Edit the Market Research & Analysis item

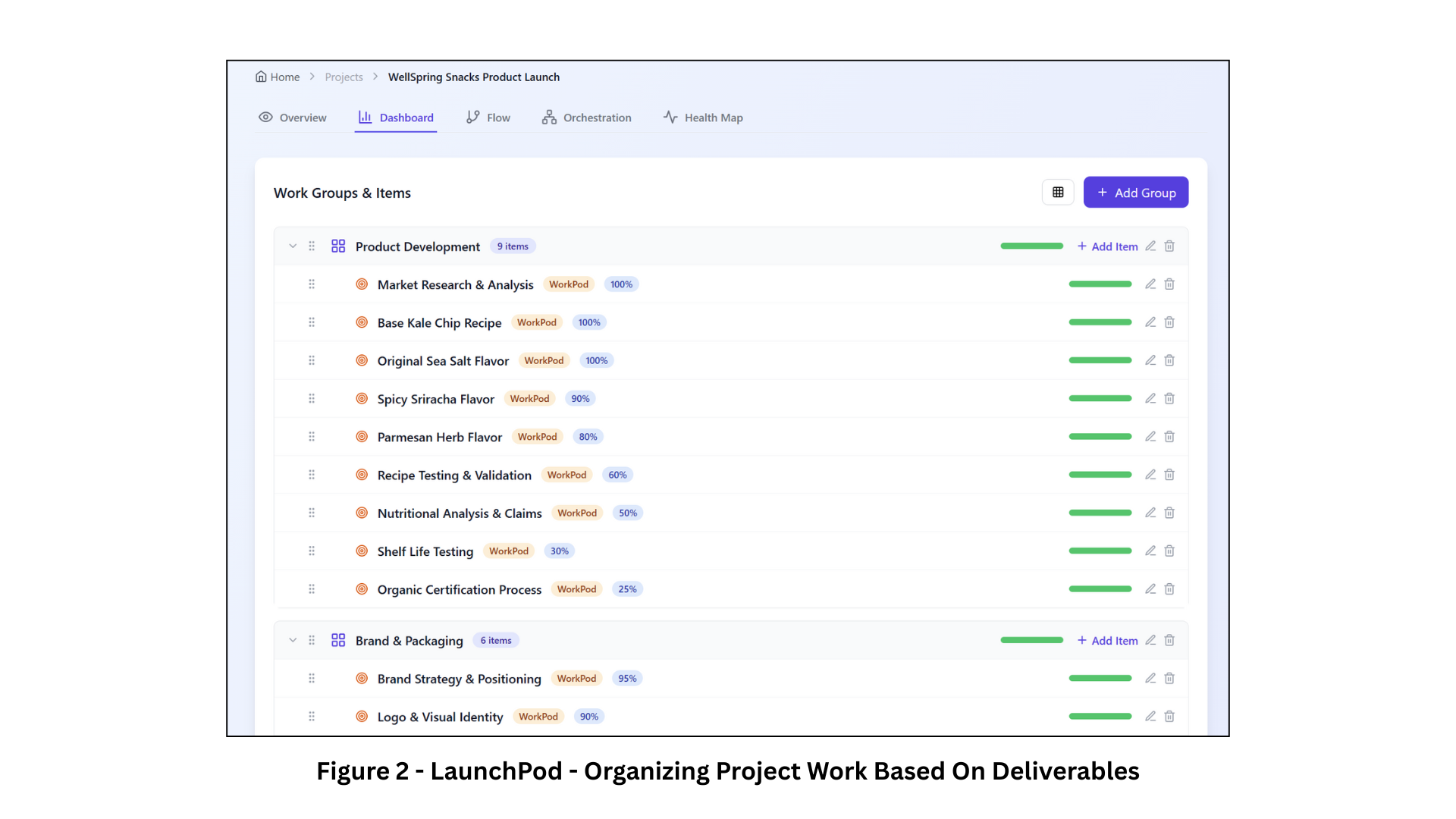[1150, 284]
